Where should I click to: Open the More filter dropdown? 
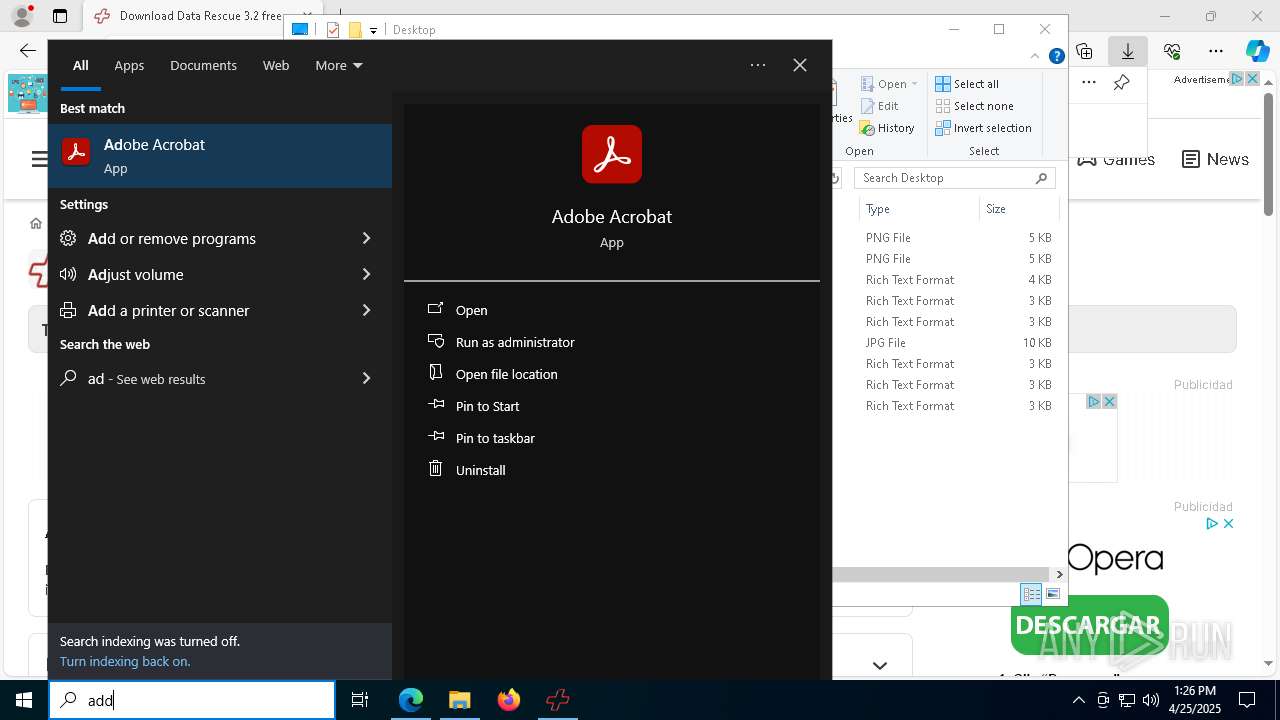339,65
